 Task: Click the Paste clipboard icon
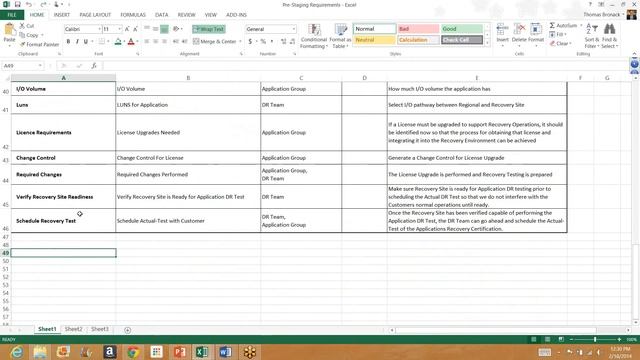point(9,30)
